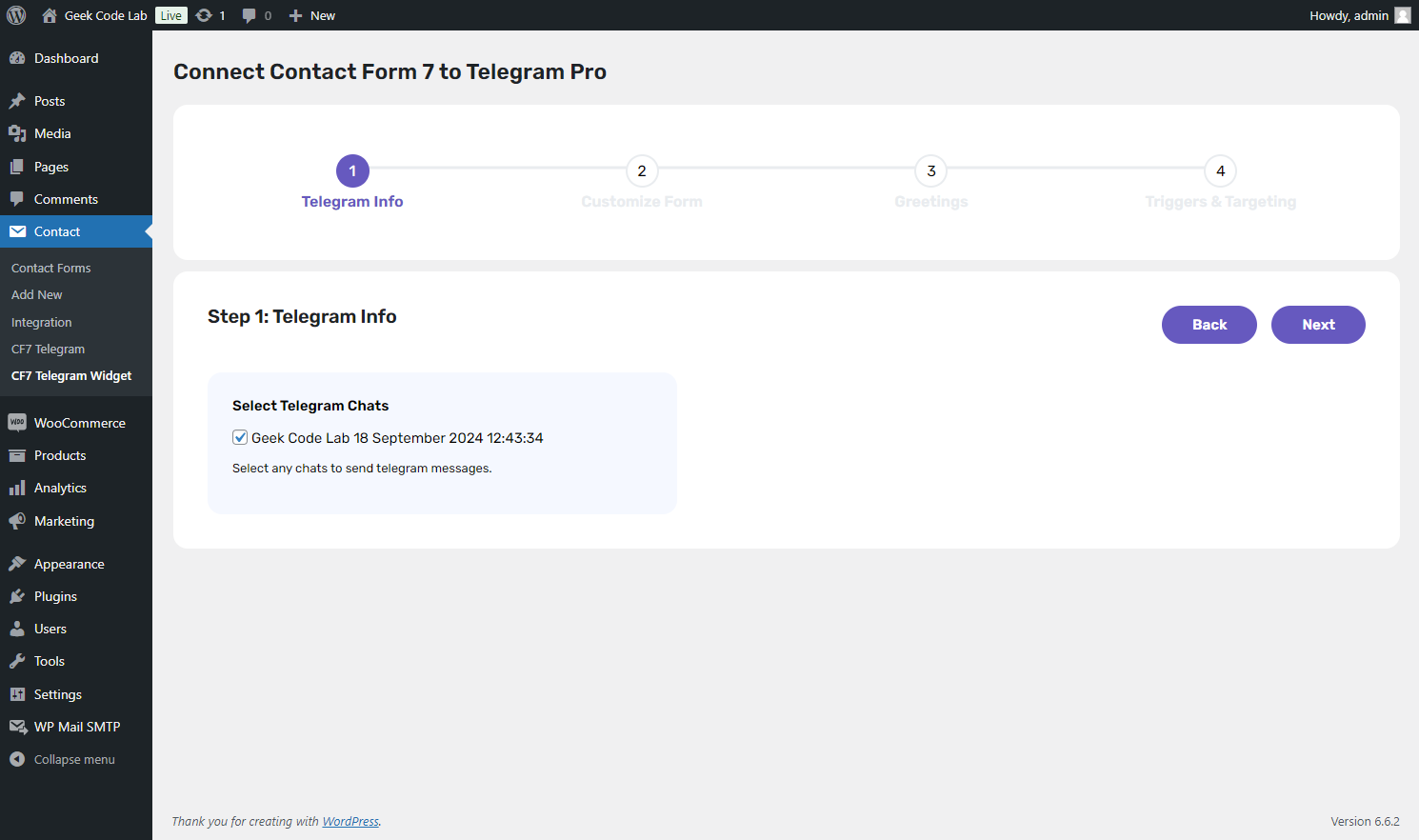Click the Marketing megaphone icon
This screenshot has width=1419, height=840.
coord(17,521)
